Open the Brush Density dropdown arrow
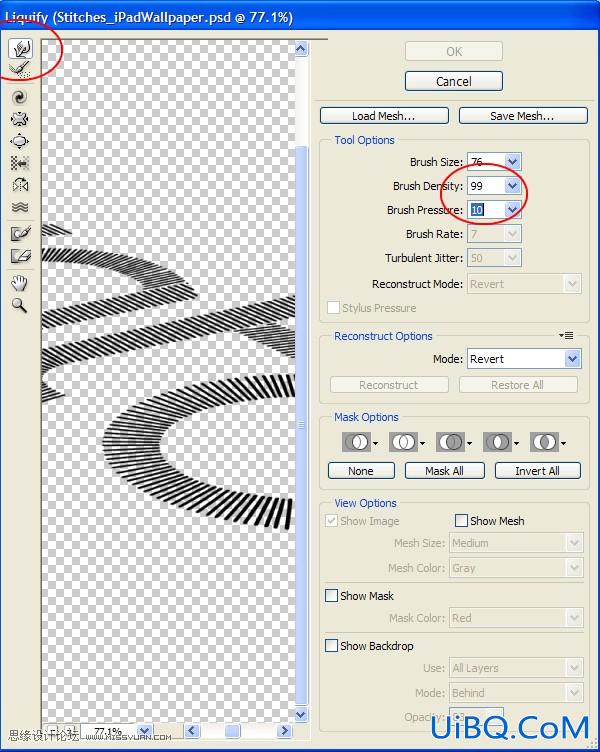The height and width of the screenshot is (752, 600). (x=512, y=186)
